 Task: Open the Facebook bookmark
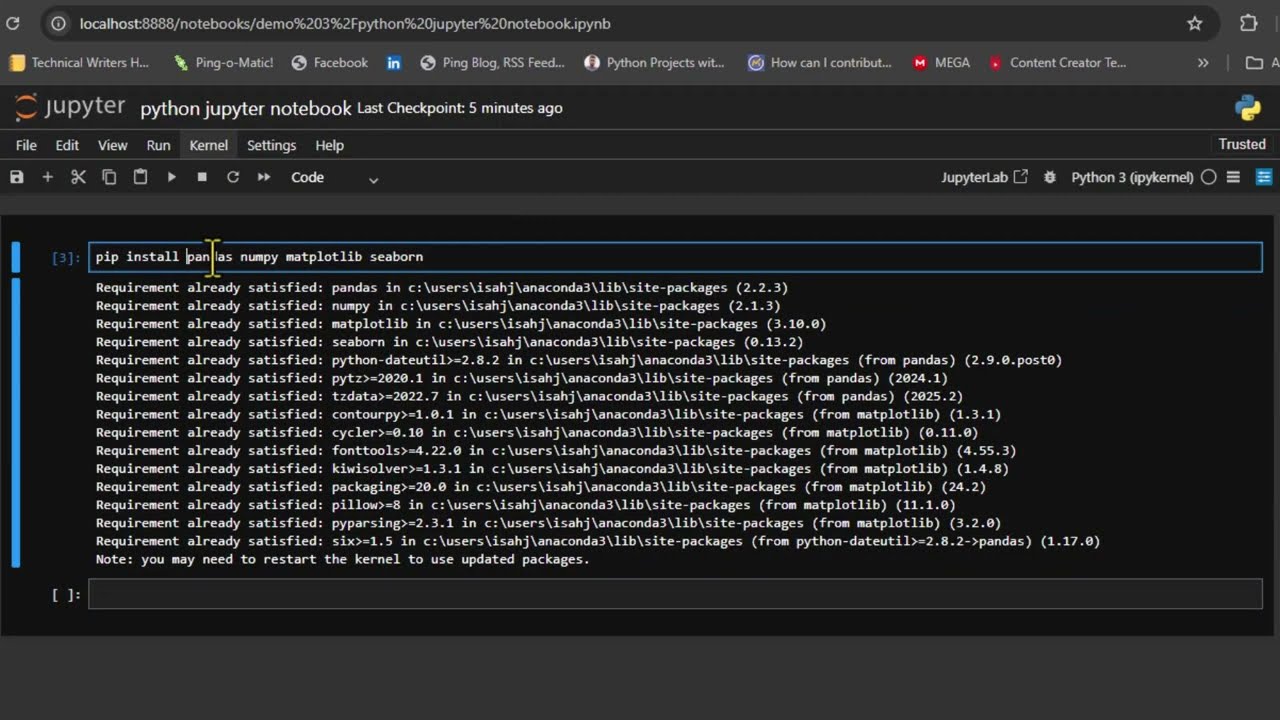pyautogui.click(x=330, y=62)
